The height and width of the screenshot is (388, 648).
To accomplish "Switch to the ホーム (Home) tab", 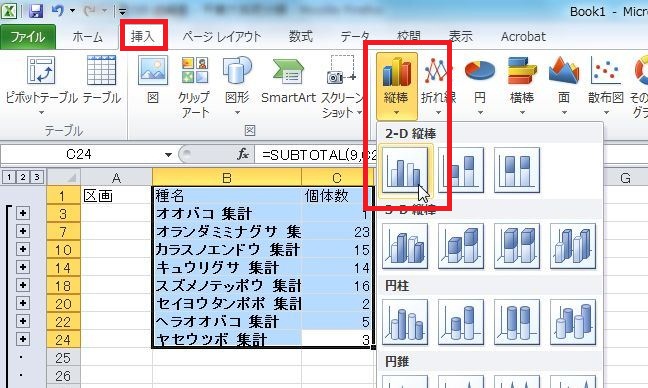I will pos(87,37).
